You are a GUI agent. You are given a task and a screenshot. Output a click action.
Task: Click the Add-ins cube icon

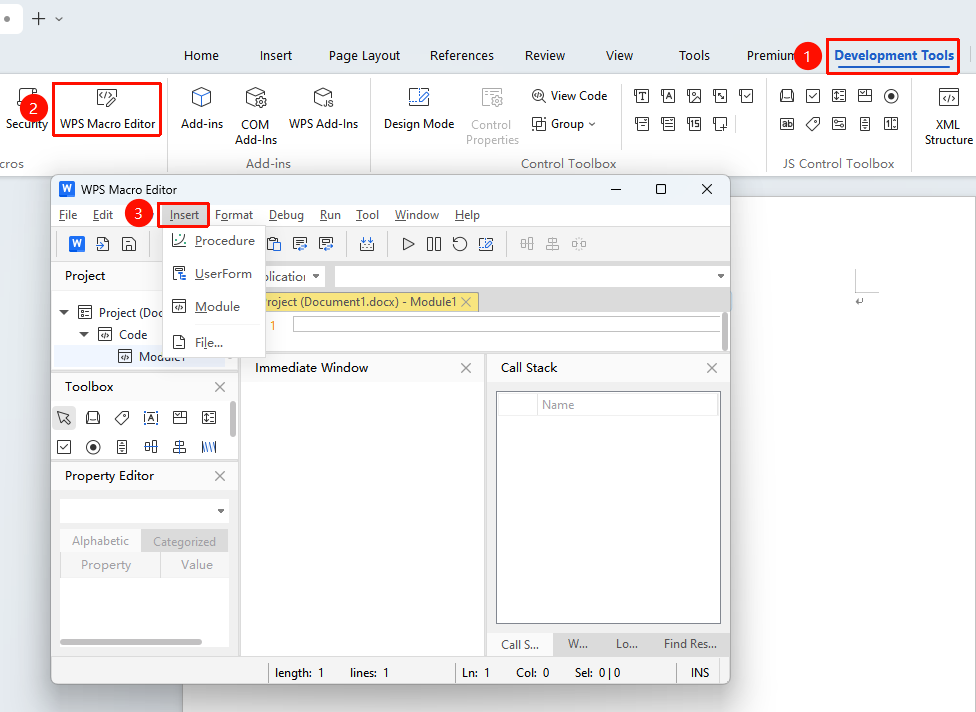tap(201, 97)
